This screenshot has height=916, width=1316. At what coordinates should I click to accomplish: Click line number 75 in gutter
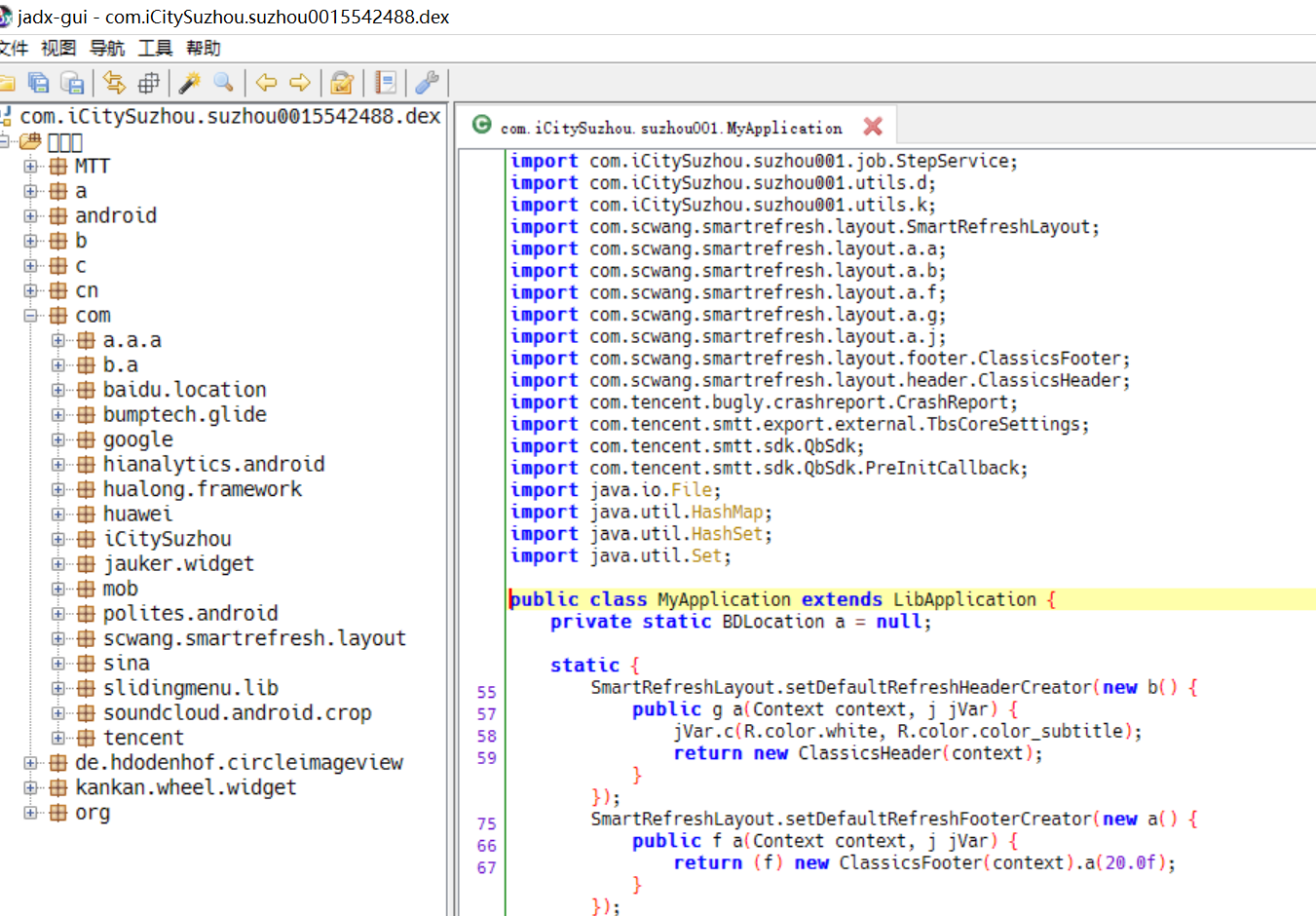(486, 824)
